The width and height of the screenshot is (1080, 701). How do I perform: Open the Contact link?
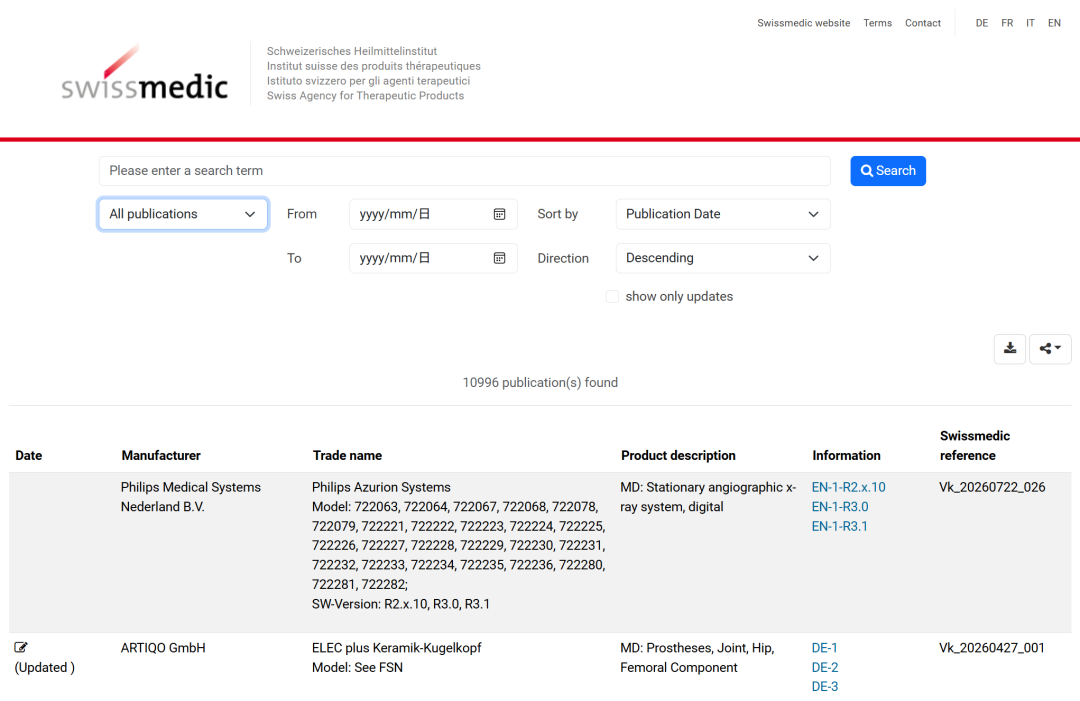pos(923,23)
